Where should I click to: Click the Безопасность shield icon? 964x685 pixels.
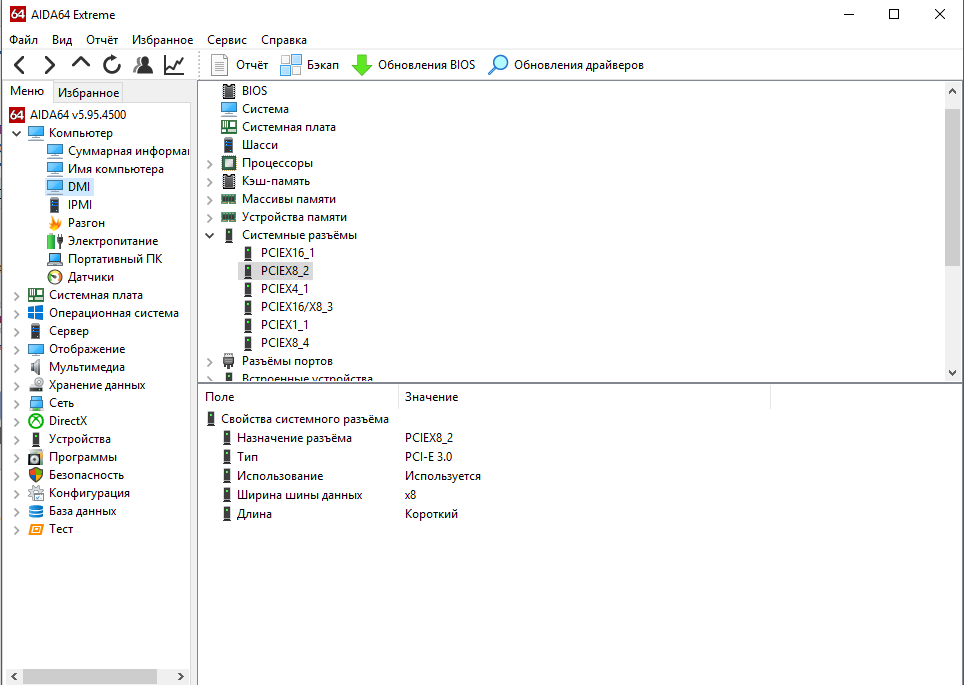click(36, 475)
